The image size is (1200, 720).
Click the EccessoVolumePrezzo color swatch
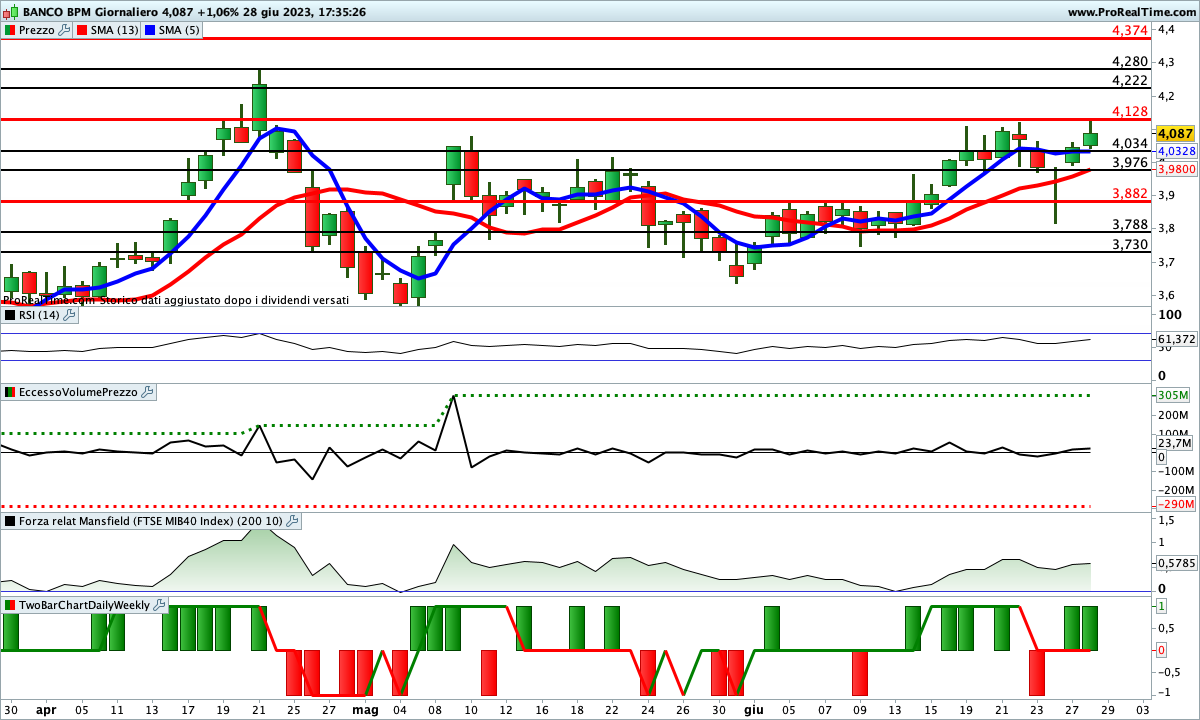[10, 392]
